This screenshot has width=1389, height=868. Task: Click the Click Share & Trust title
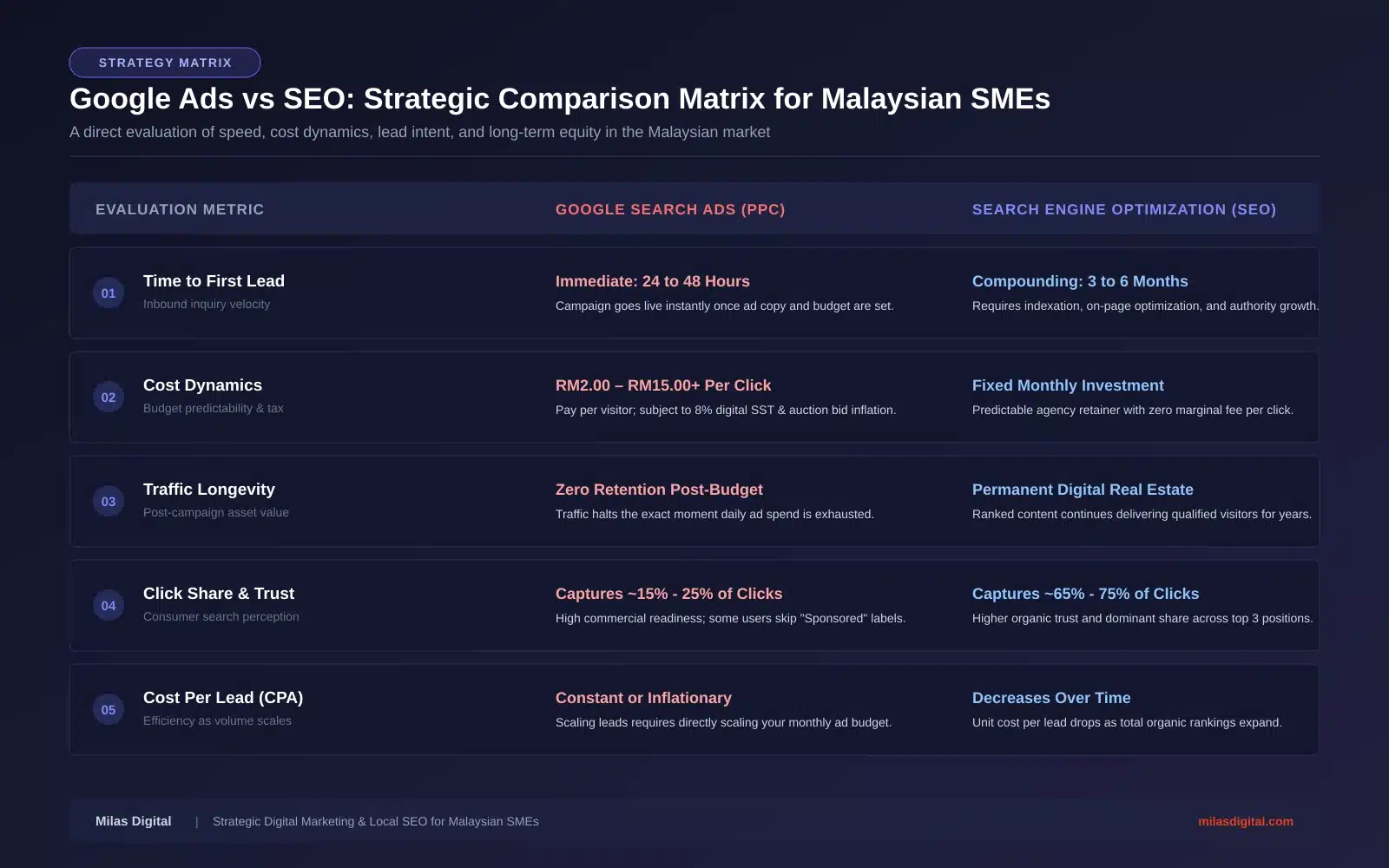(219, 594)
